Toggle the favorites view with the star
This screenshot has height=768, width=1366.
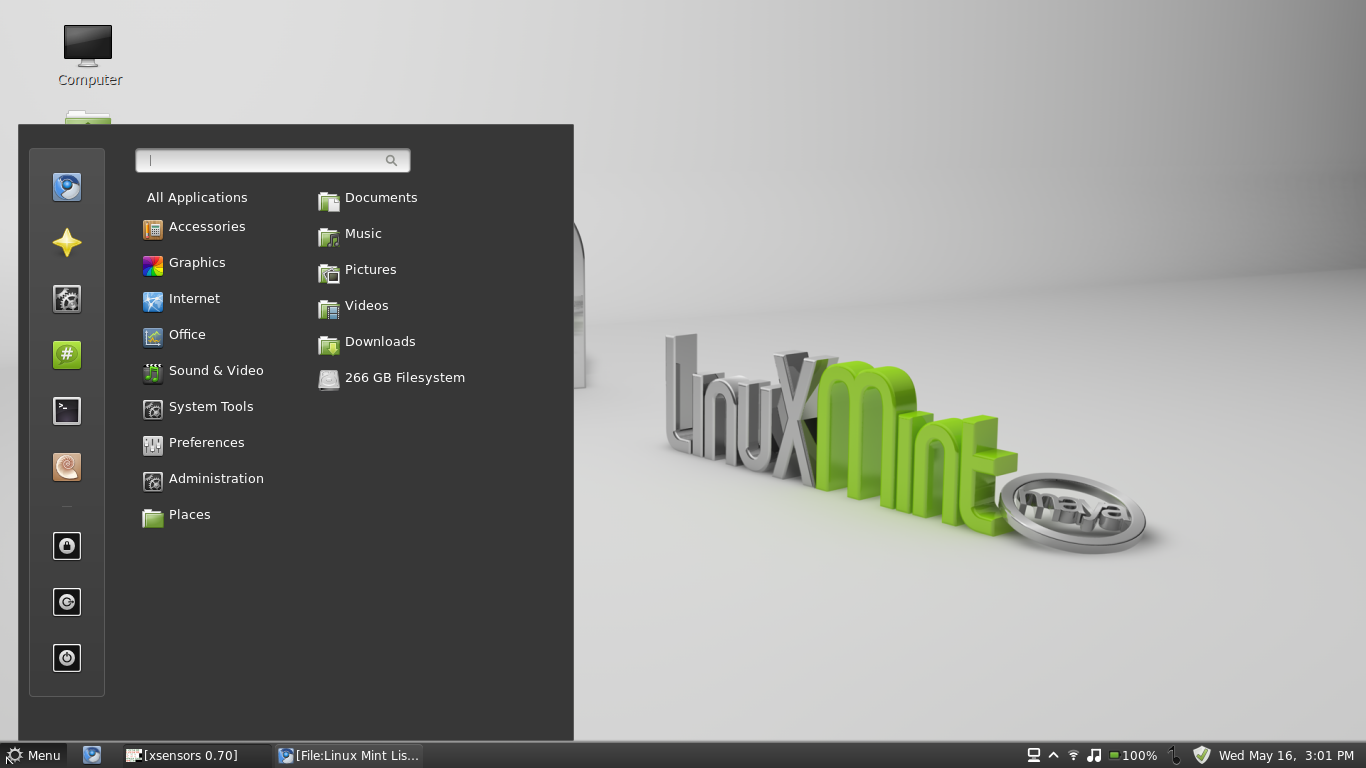(x=67, y=243)
